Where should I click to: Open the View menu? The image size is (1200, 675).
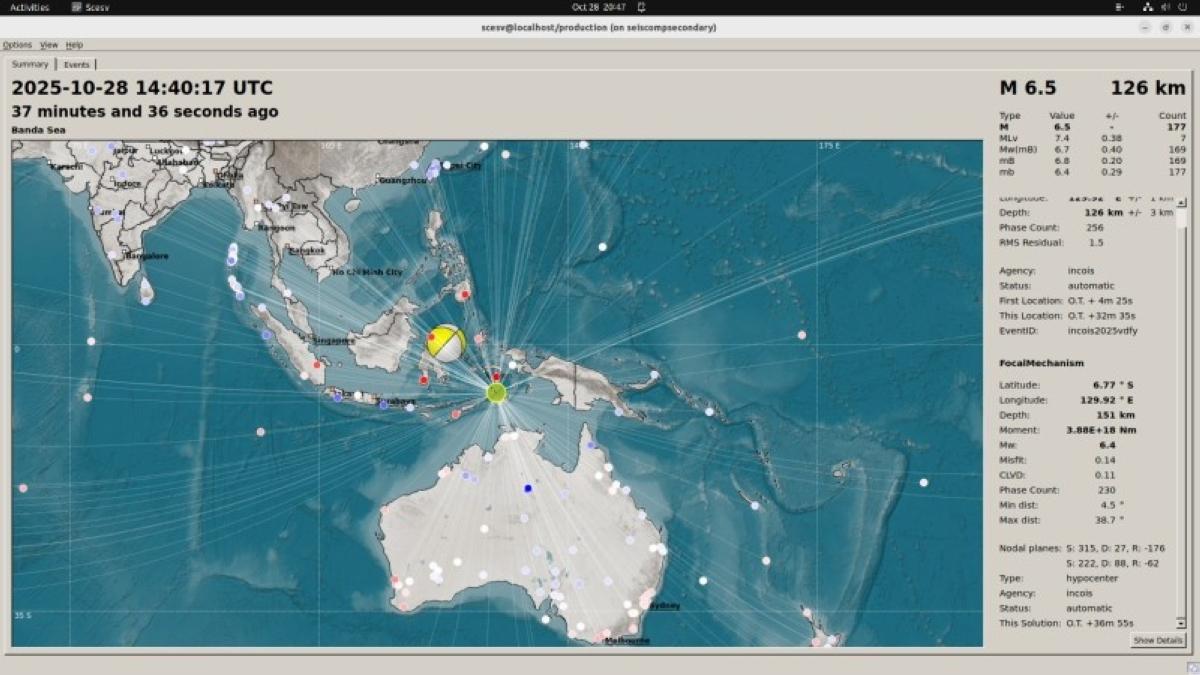click(x=48, y=45)
